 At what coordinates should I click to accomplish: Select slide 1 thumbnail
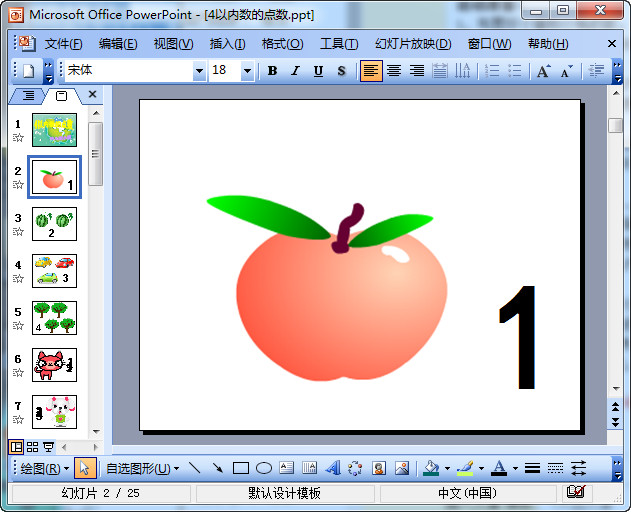[x=54, y=130]
